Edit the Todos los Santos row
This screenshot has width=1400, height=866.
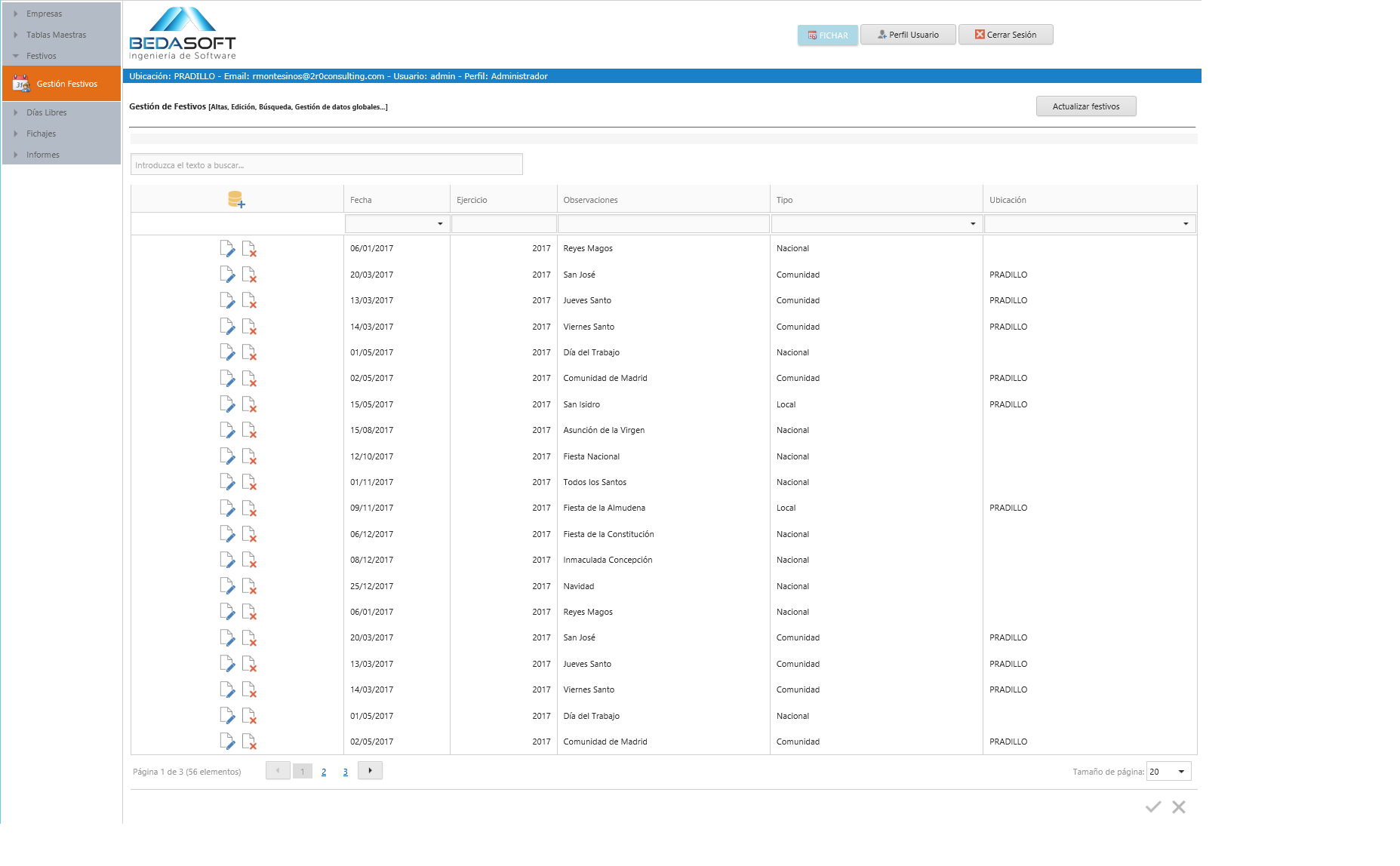(227, 482)
